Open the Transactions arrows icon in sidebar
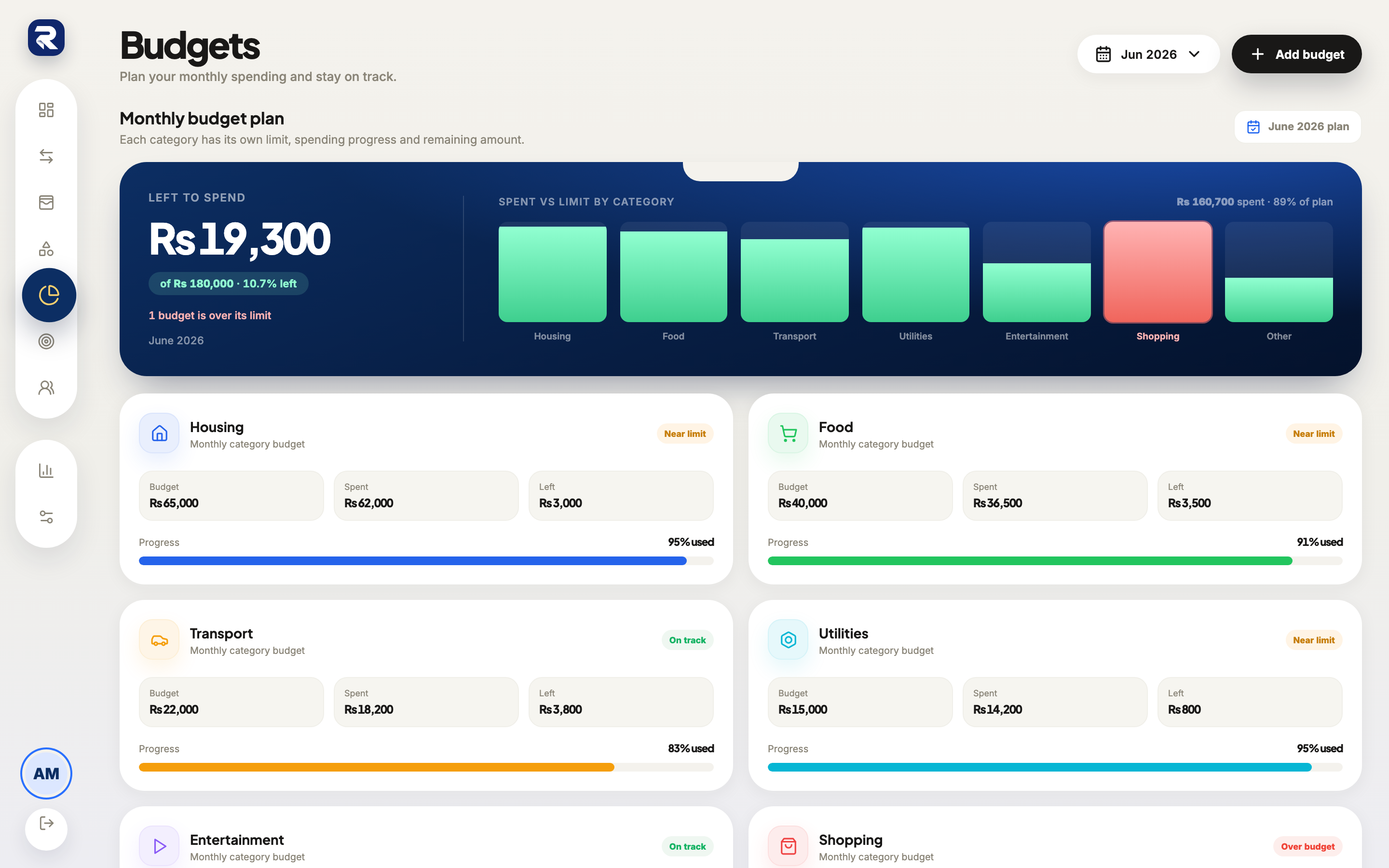 click(x=46, y=156)
